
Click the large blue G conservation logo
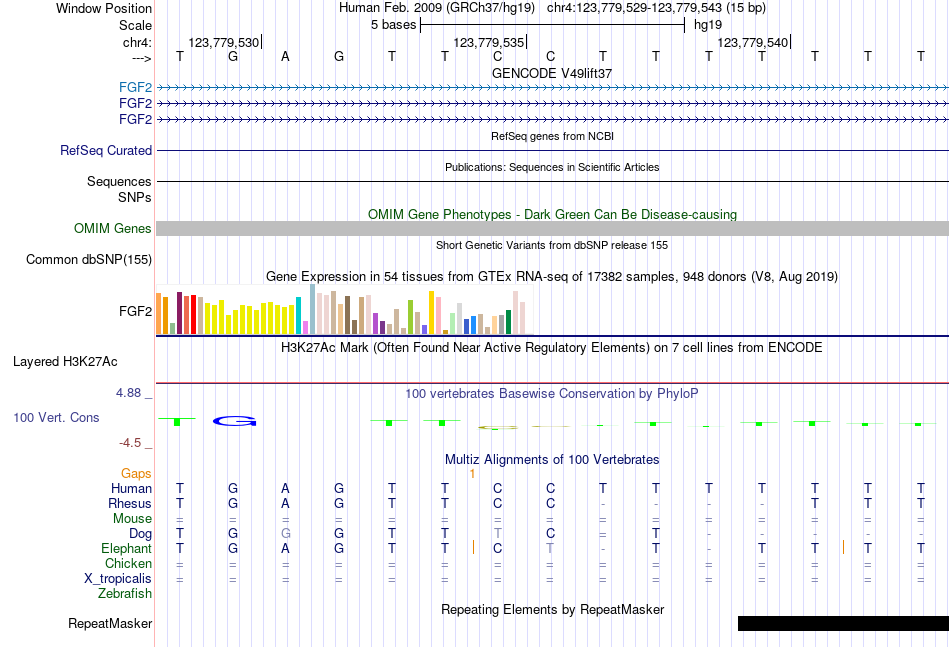point(234,421)
